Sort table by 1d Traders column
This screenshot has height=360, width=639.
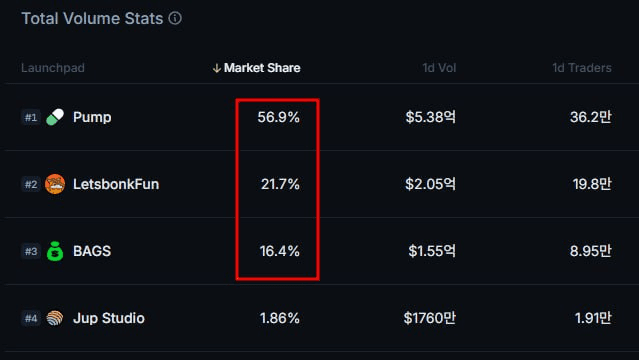(582, 68)
